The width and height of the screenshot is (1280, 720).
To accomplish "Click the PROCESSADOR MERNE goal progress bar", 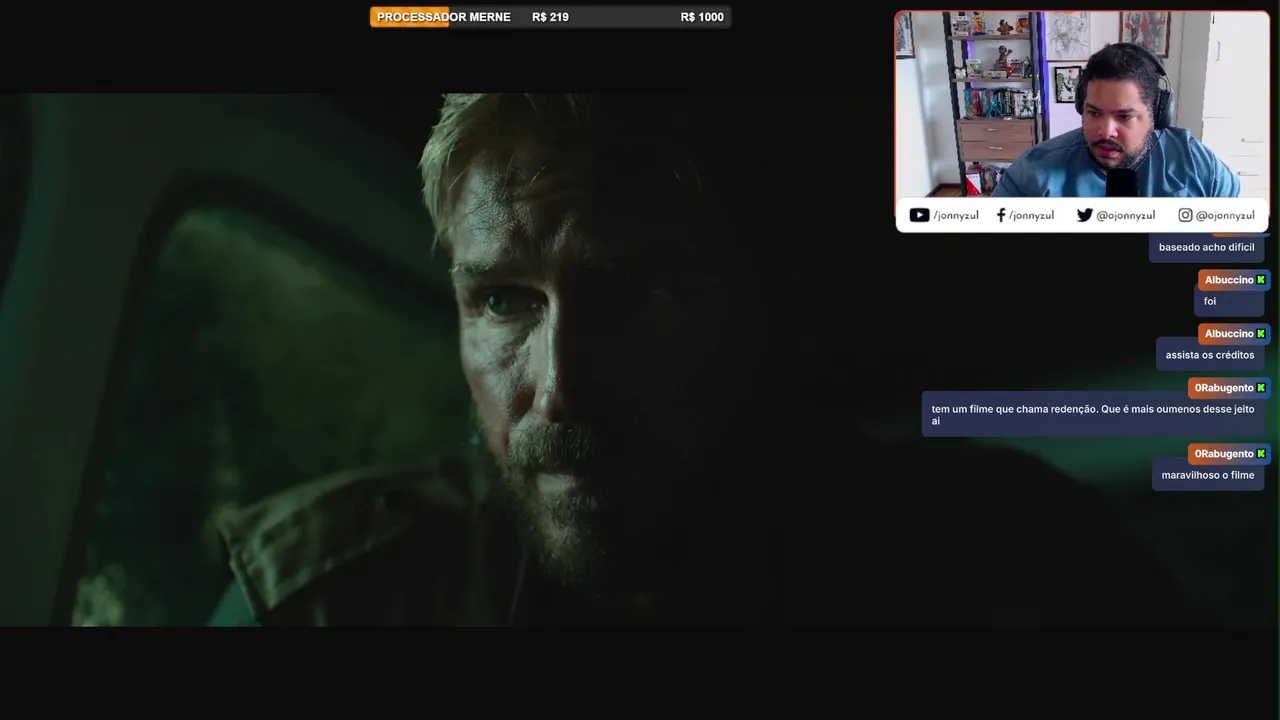I will coord(550,17).
